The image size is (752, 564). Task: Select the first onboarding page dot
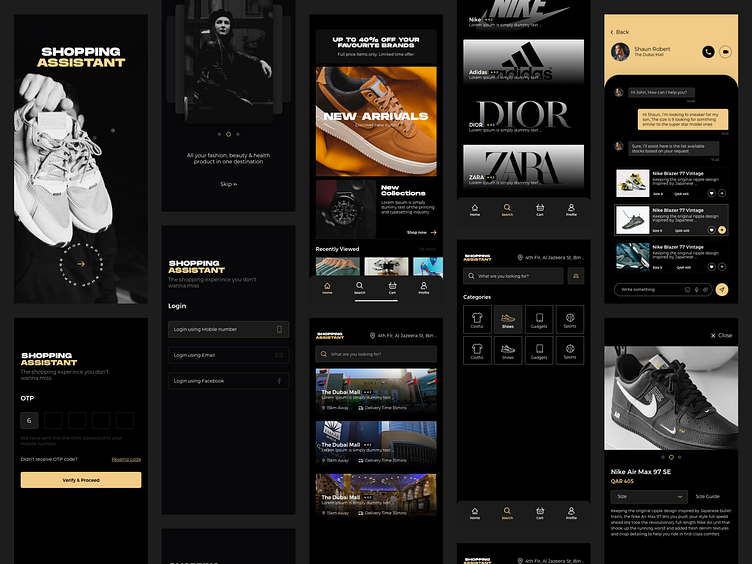tap(219, 134)
